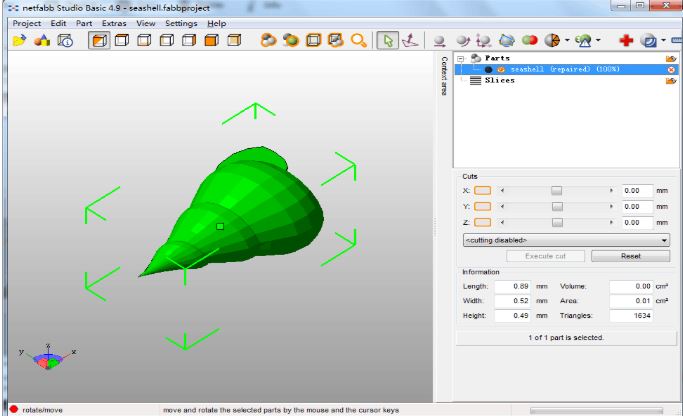This screenshot has width=683, height=416.
Task: Click the red cross repair icon
Action: pos(626,41)
